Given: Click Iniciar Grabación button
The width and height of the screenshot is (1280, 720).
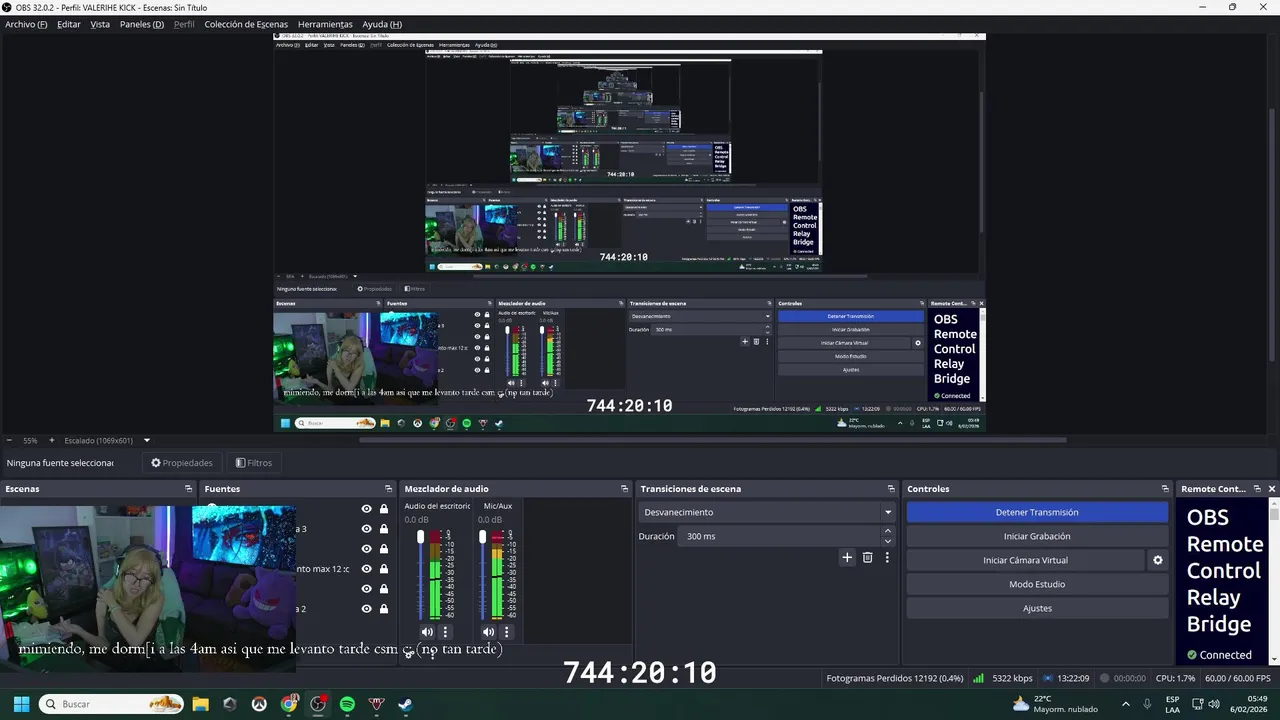Looking at the screenshot, I should 1037,536.
